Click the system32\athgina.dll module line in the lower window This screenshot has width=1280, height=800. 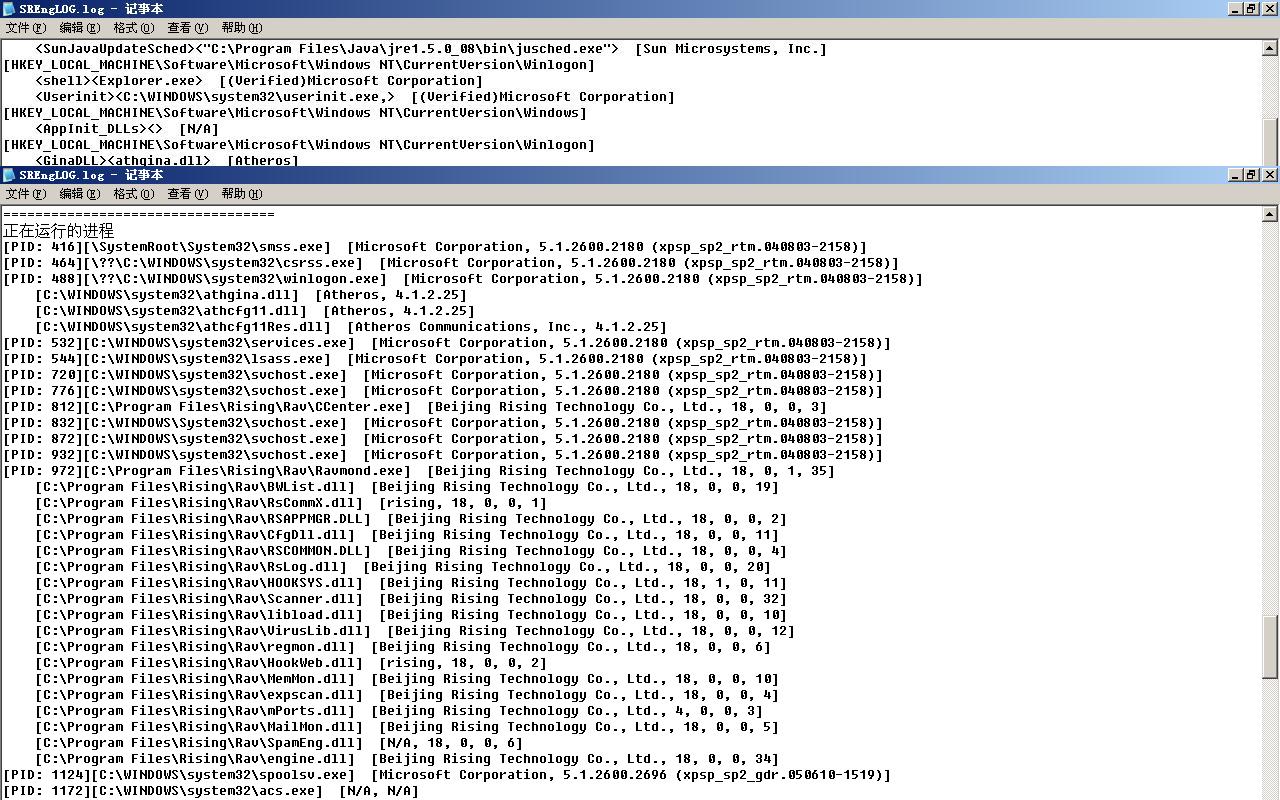[251, 295]
